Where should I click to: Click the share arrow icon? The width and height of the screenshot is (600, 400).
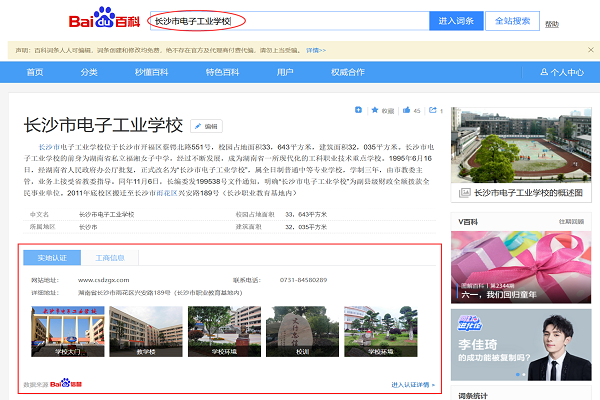point(431,110)
